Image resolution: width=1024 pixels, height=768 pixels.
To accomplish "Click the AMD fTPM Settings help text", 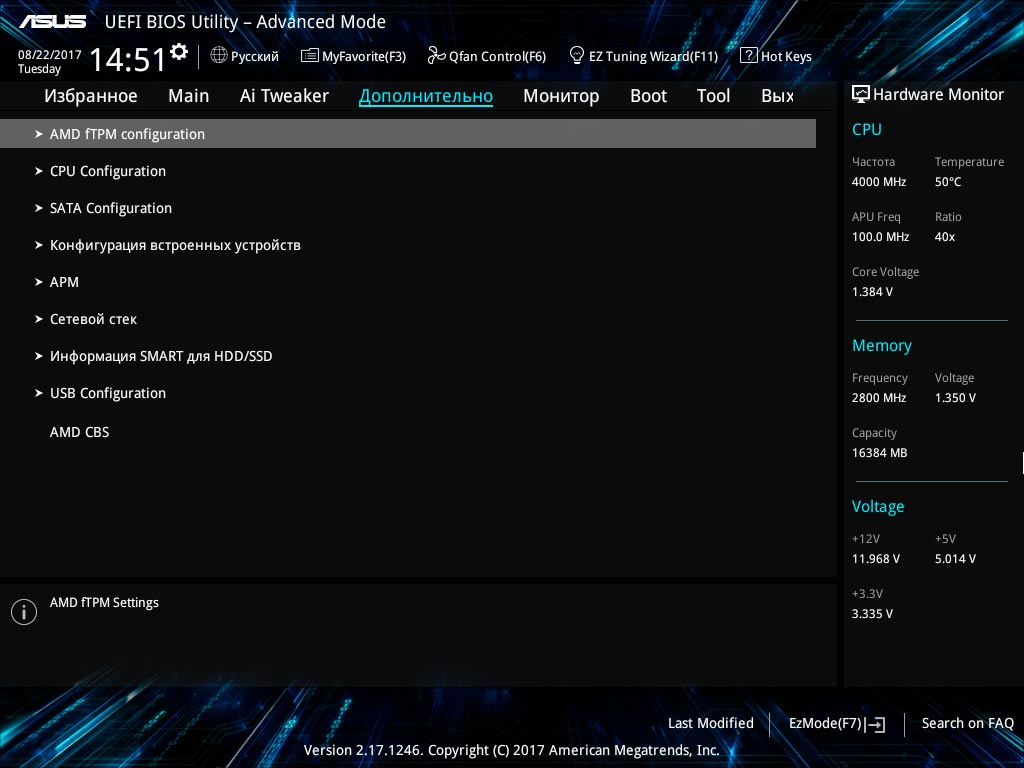I will point(104,603).
